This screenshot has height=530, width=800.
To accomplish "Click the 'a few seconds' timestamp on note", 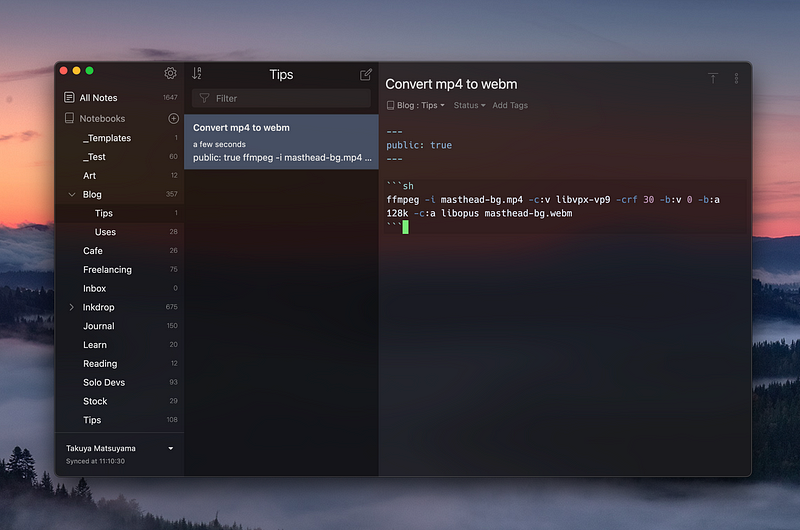I will pyautogui.click(x=219, y=144).
